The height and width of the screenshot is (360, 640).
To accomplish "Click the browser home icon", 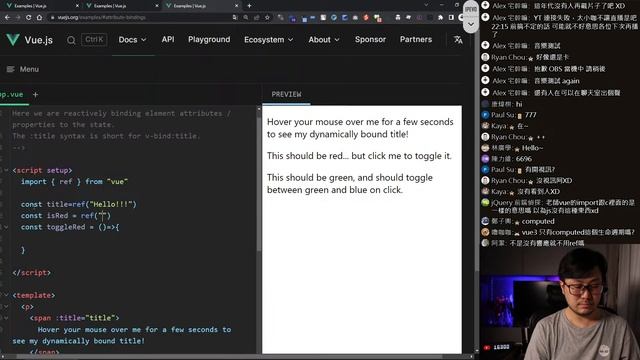I will tap(39, 18).
